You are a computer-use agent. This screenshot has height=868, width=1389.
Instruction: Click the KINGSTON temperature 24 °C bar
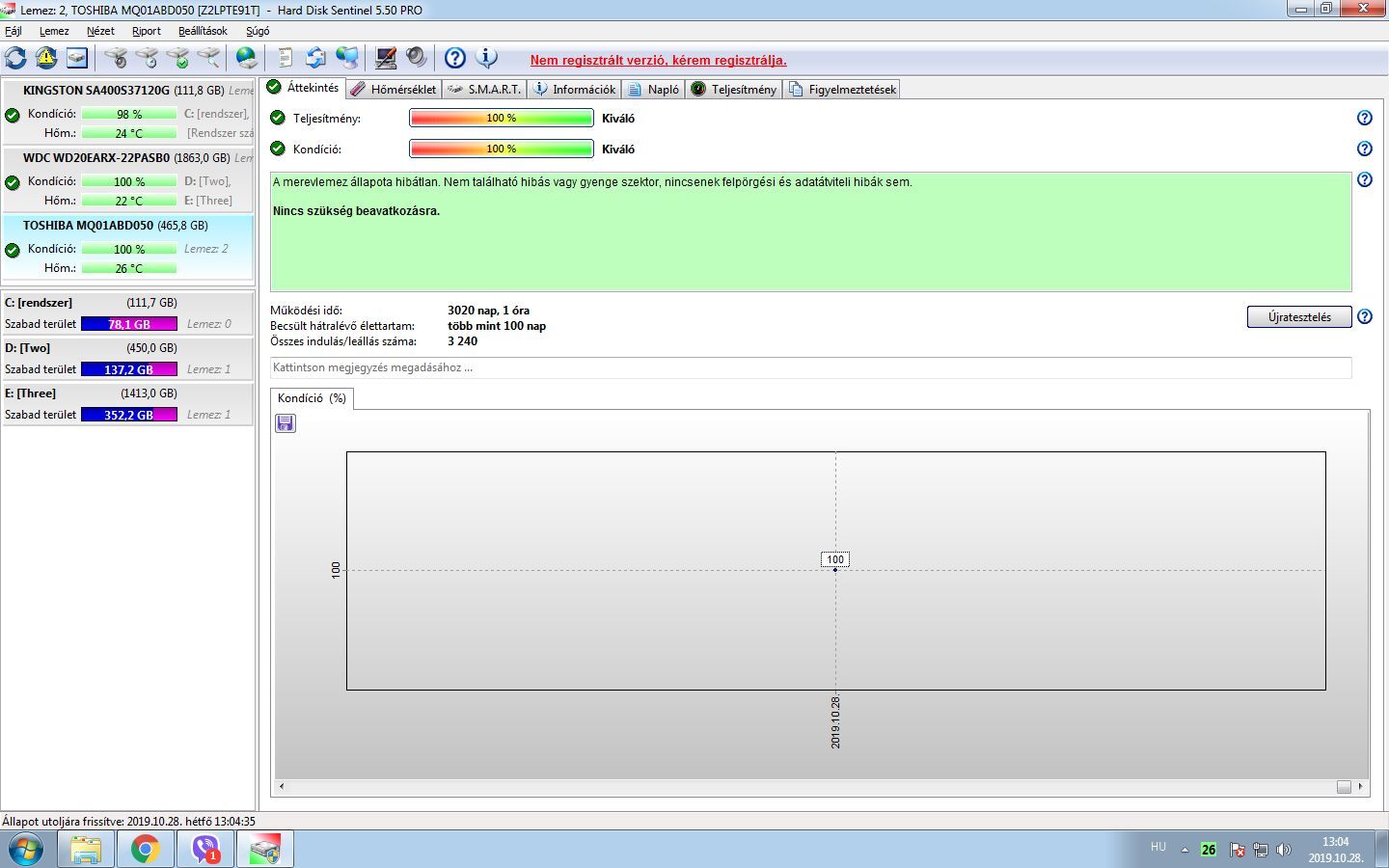[x=129, y=133]
